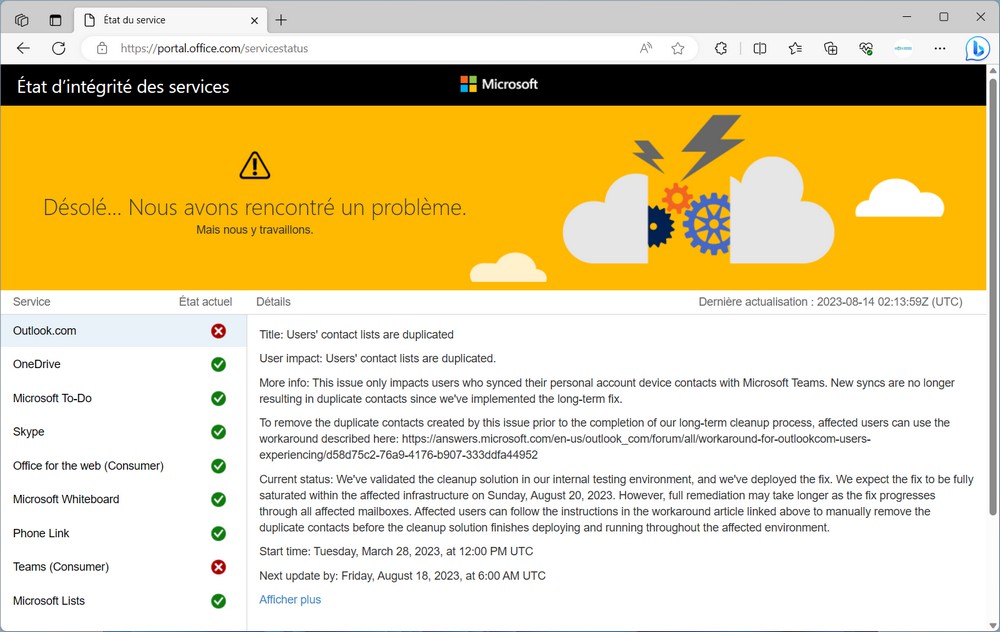Add this page to favorites (star icon)
The height and width of the screenshot is (632, 1000).
(678, 48)
